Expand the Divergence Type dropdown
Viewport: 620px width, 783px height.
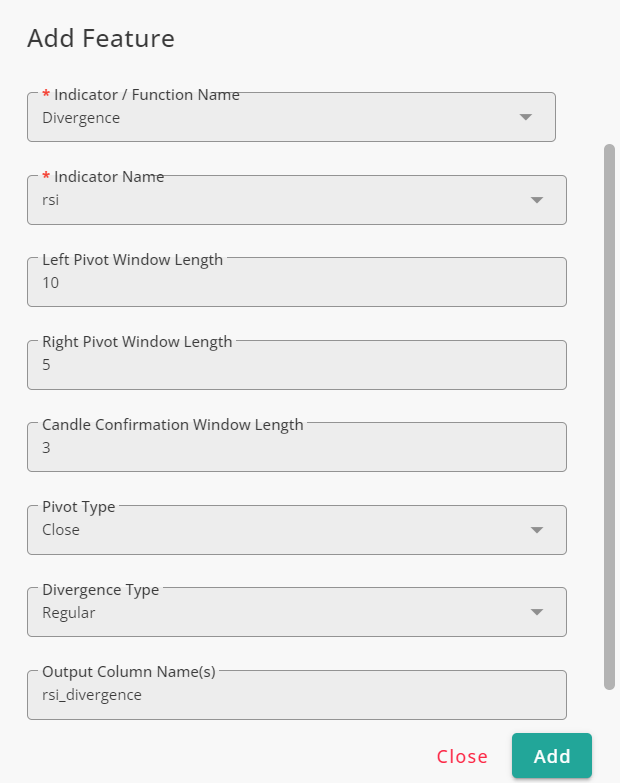[x=297, y=612]
